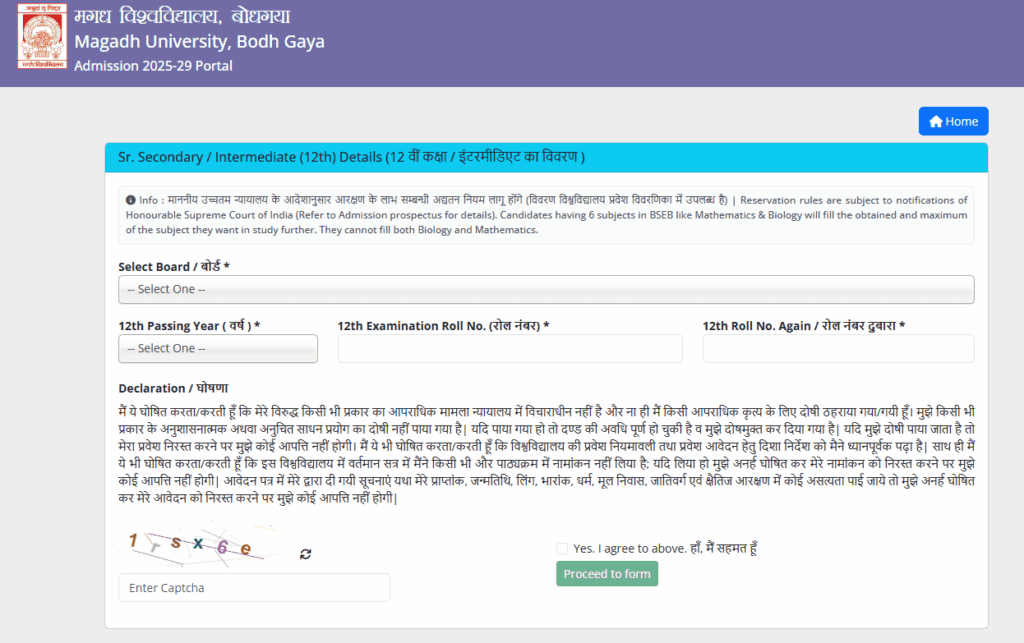The width and height of the screenshot is (1024, 643).
Task: Open the 12th Passing Year dropdown
Action: point(218,349)
